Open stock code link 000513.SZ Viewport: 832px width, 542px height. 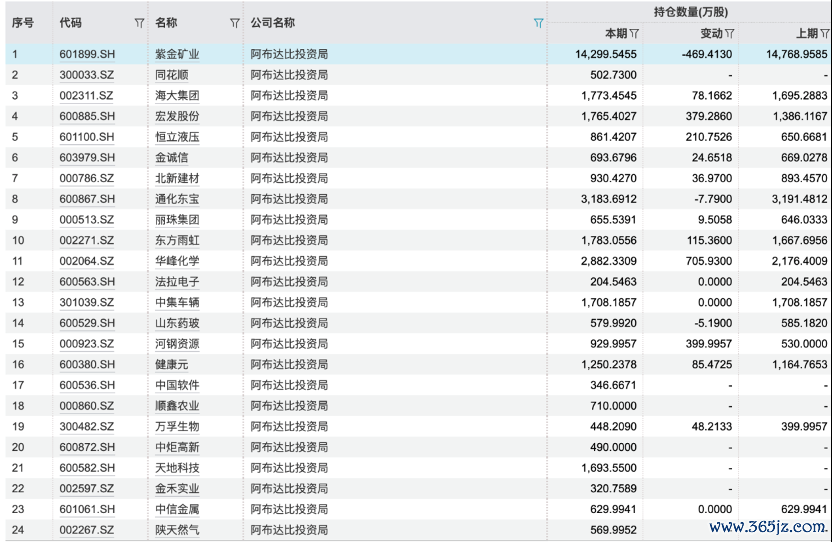tap(86, 220)
